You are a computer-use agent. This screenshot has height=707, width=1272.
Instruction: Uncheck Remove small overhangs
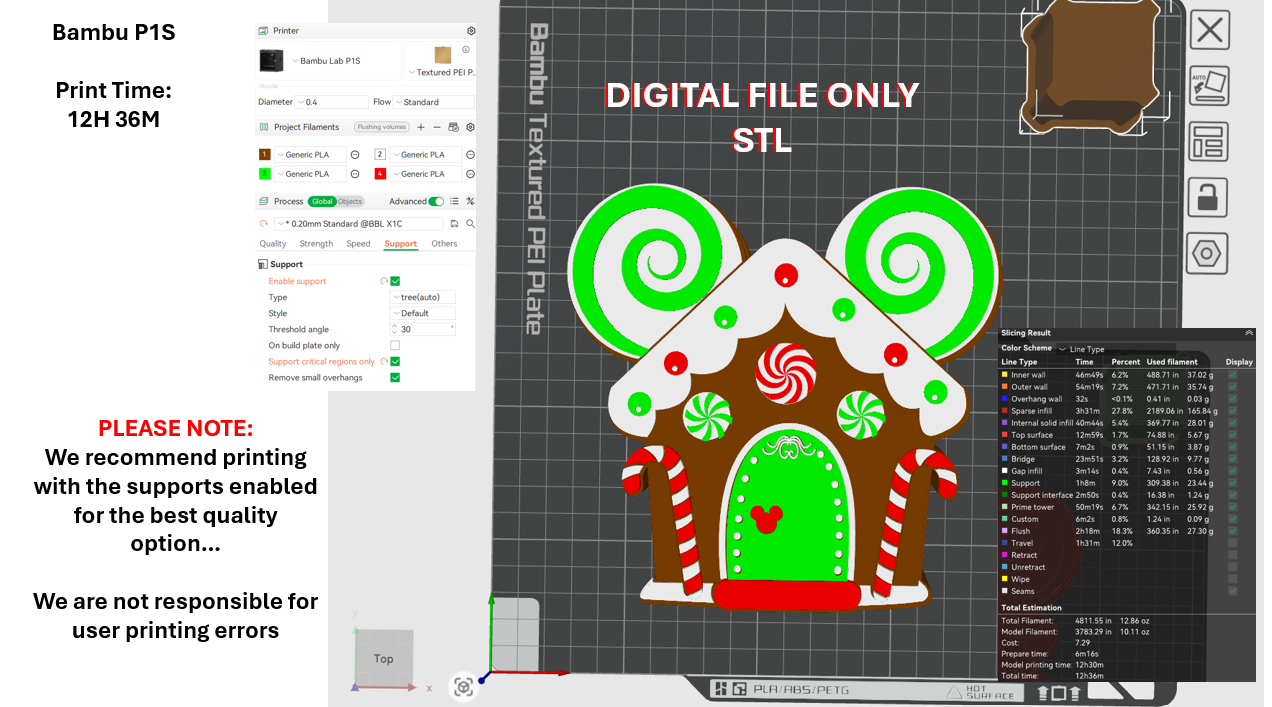[394, 377]
